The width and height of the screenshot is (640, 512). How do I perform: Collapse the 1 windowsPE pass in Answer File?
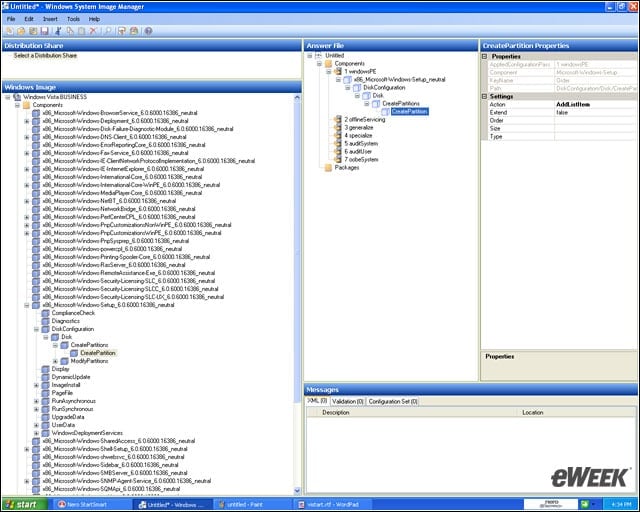click(x=329, y=71)
